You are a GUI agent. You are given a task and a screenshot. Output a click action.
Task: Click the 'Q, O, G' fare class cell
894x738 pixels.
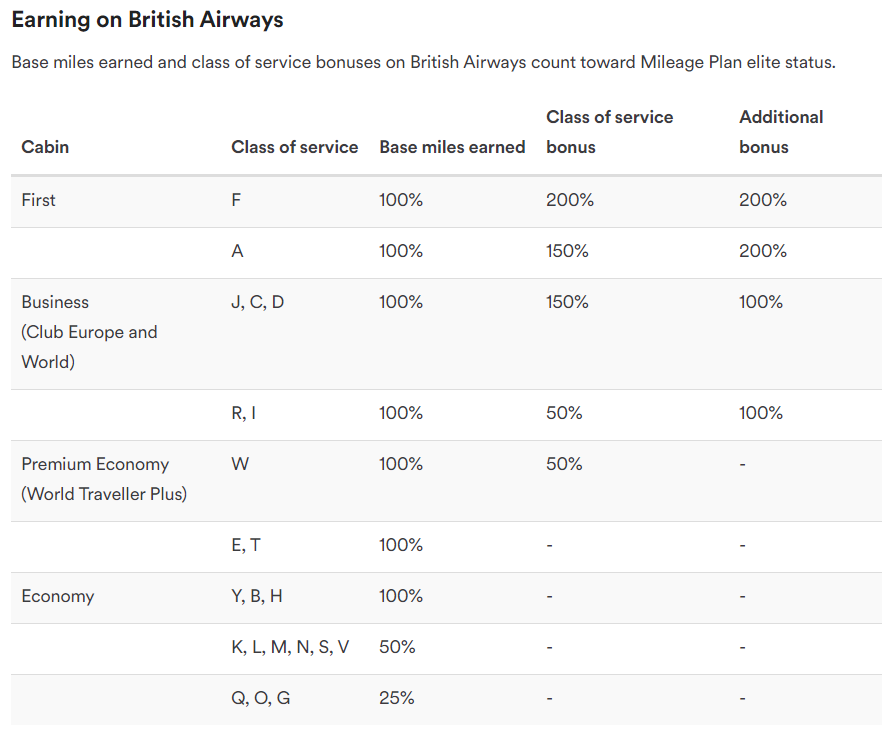tap(261, 698)
